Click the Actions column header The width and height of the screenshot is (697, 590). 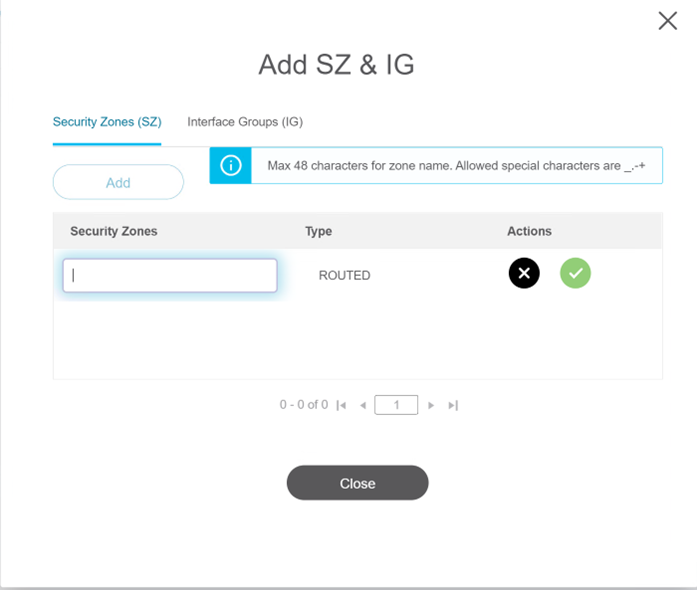(529, 231)
